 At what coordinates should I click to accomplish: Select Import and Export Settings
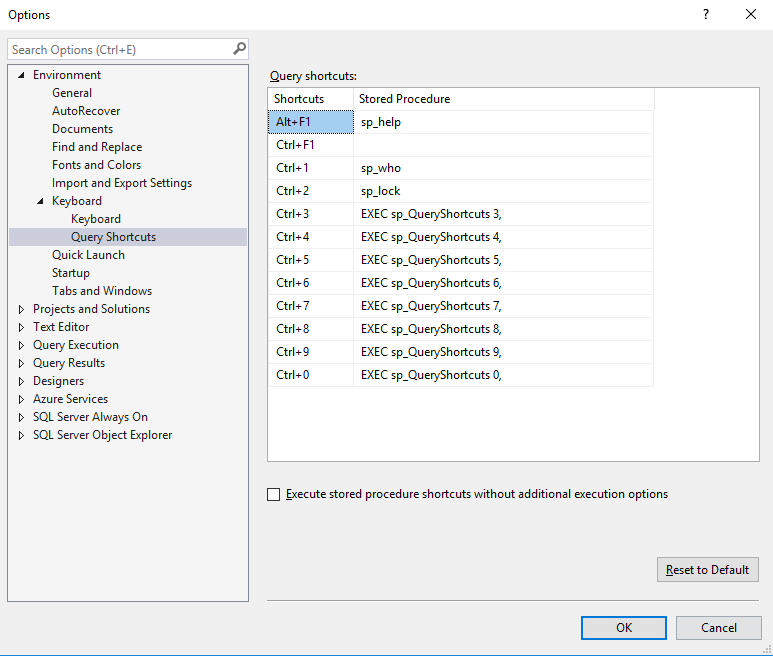pos(122,183)
